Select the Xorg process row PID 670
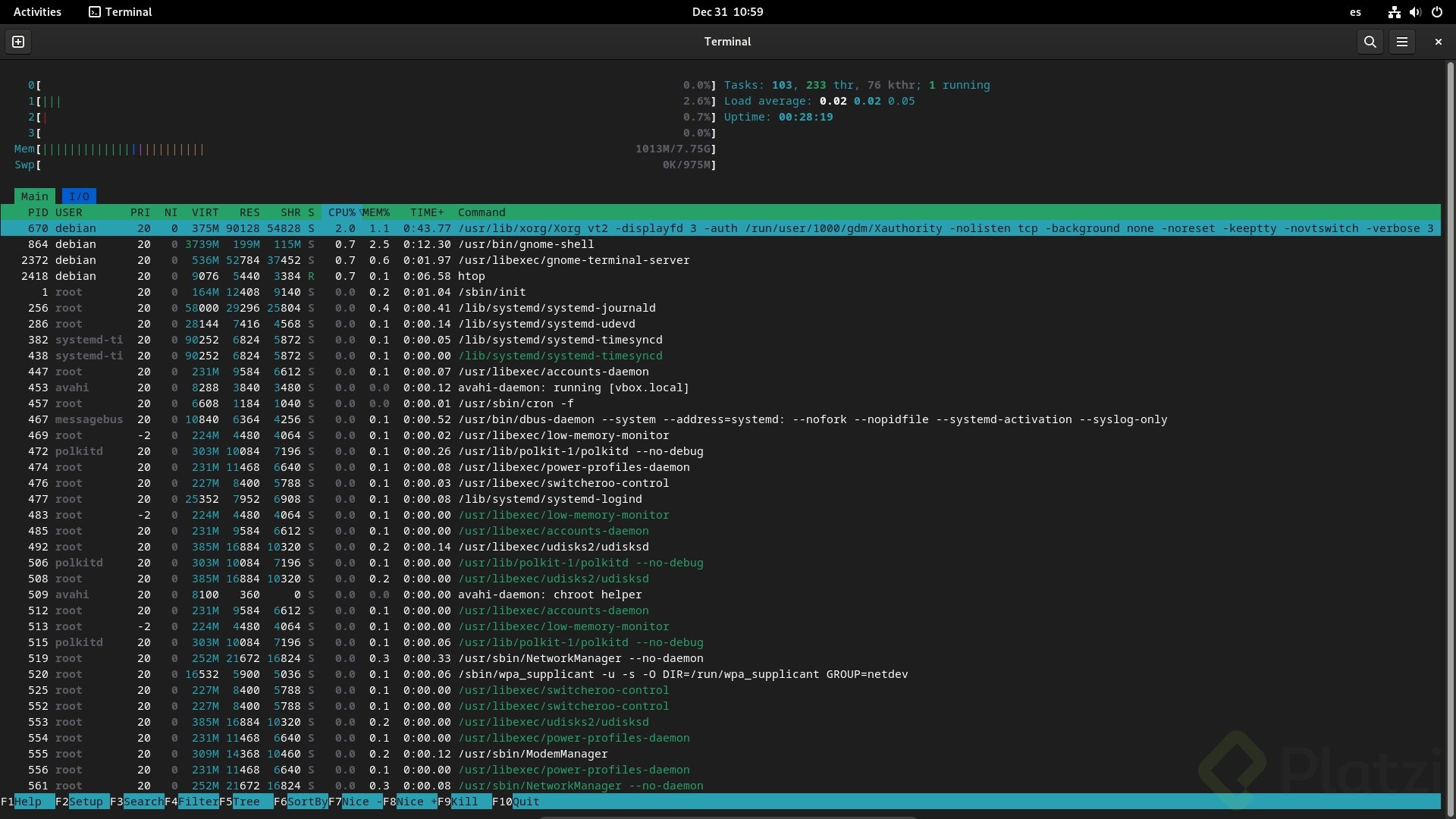Viewport: 1456px width, 819px height. 720,228
